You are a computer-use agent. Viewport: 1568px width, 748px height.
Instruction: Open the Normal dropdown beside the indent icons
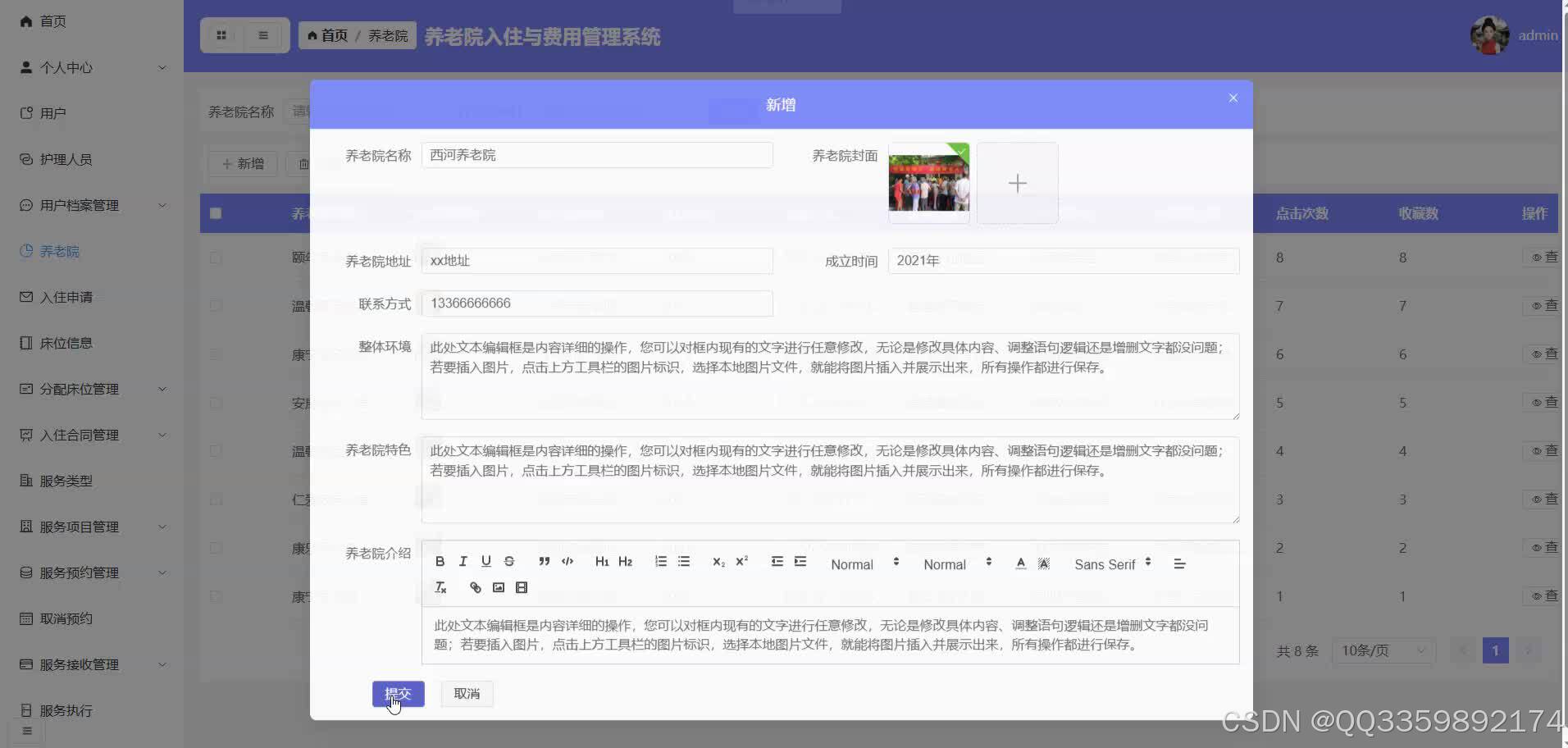[x=864, y=564]
